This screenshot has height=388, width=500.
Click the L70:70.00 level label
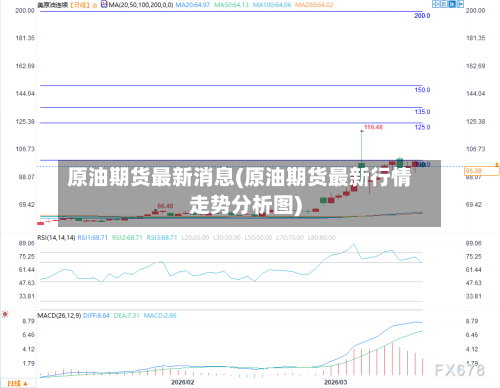(x=290, y=238)
